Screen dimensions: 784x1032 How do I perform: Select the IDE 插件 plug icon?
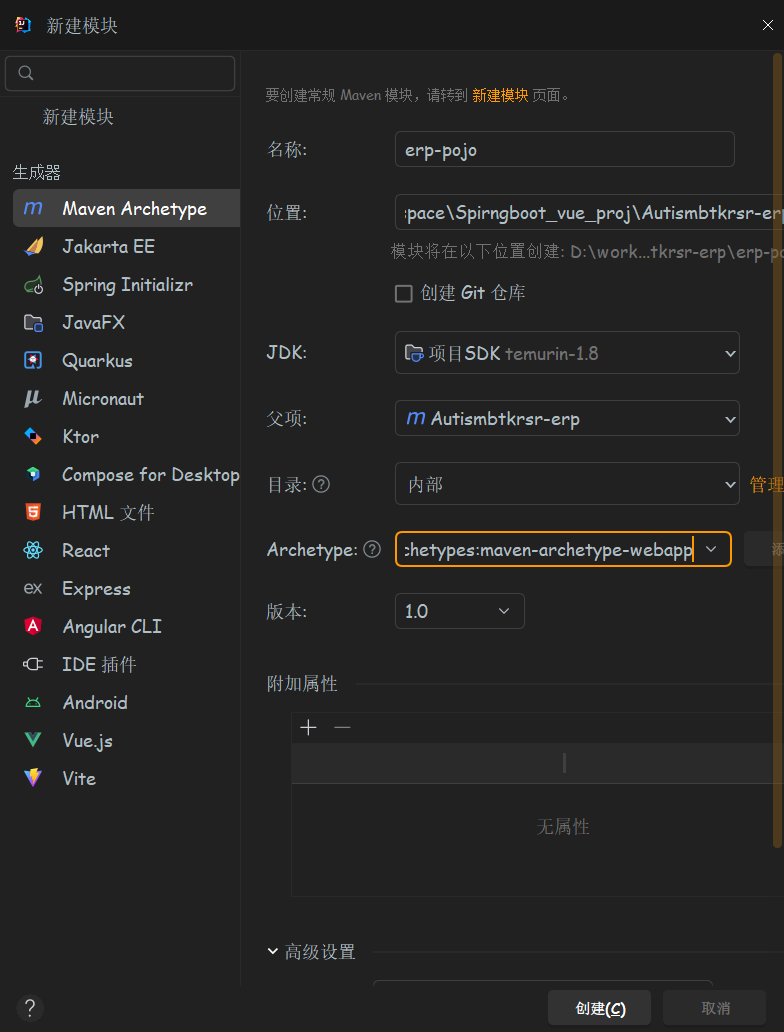33,664
